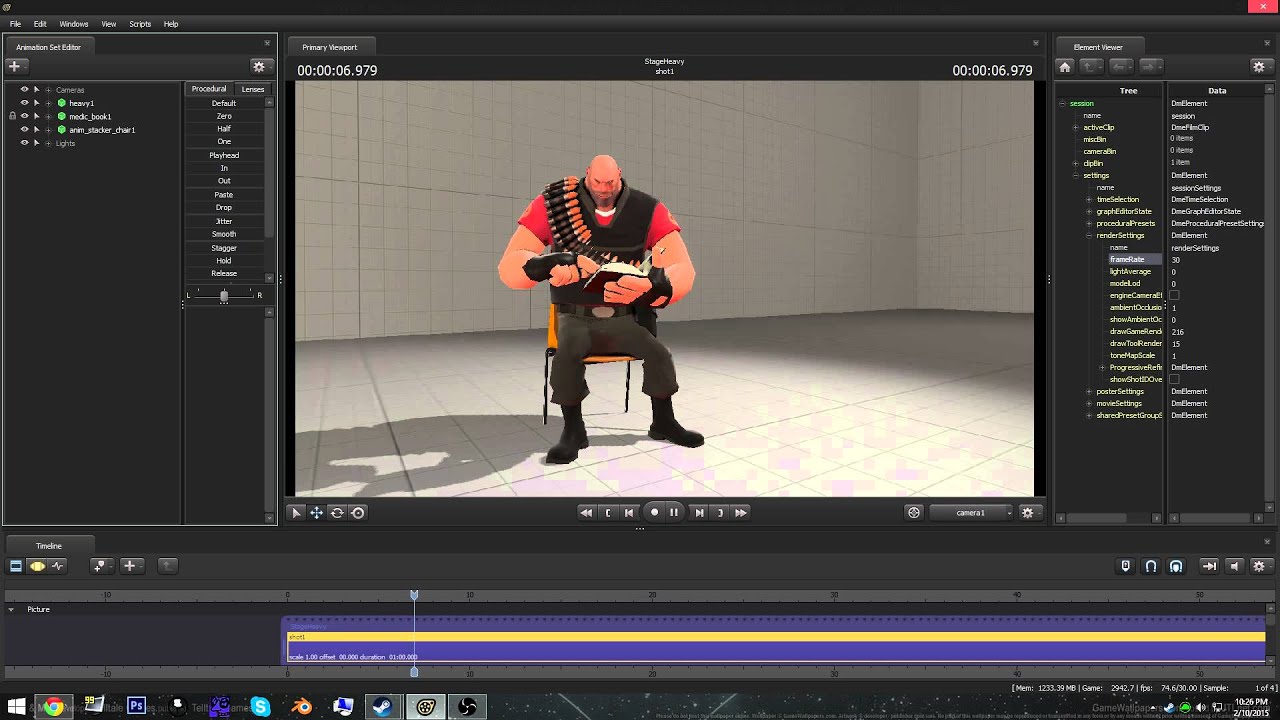1280x720 pixels.
Task: Open Blender from the taskbar
Action: 301,707
